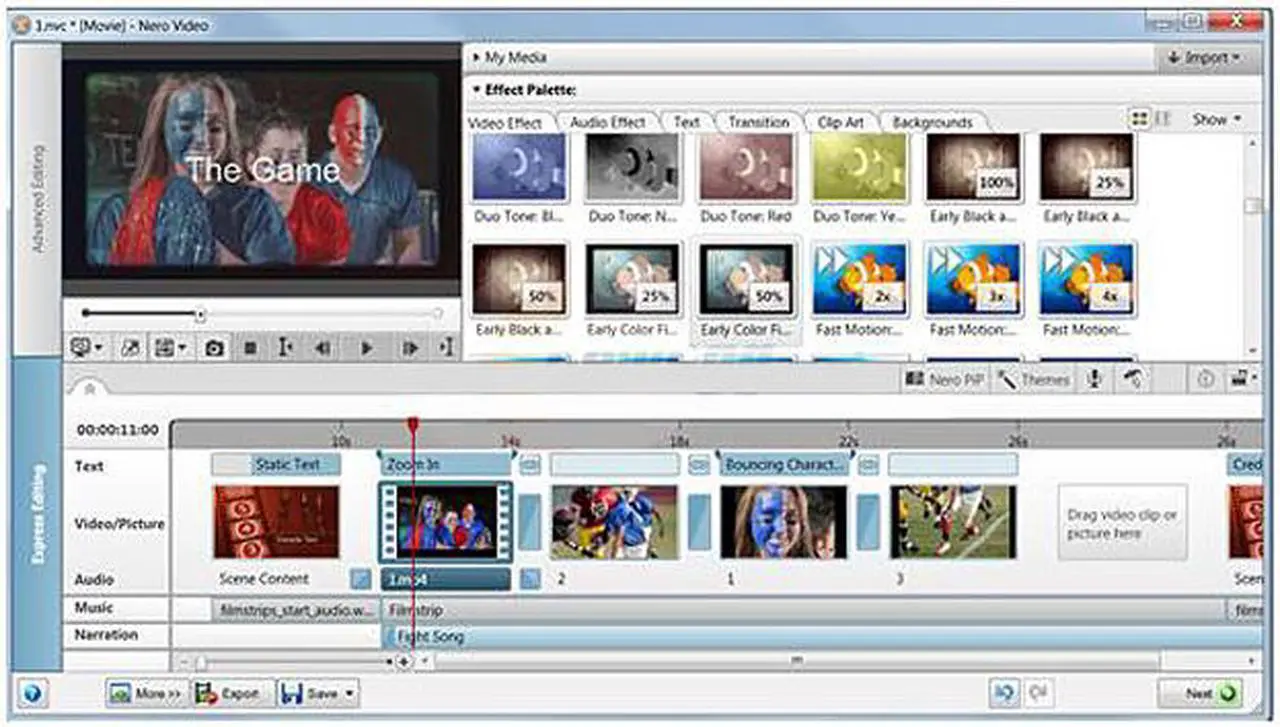Switch to the Backgrounds tab
Viewport: 1280px width, 727px height.
[x=932, y=122]
